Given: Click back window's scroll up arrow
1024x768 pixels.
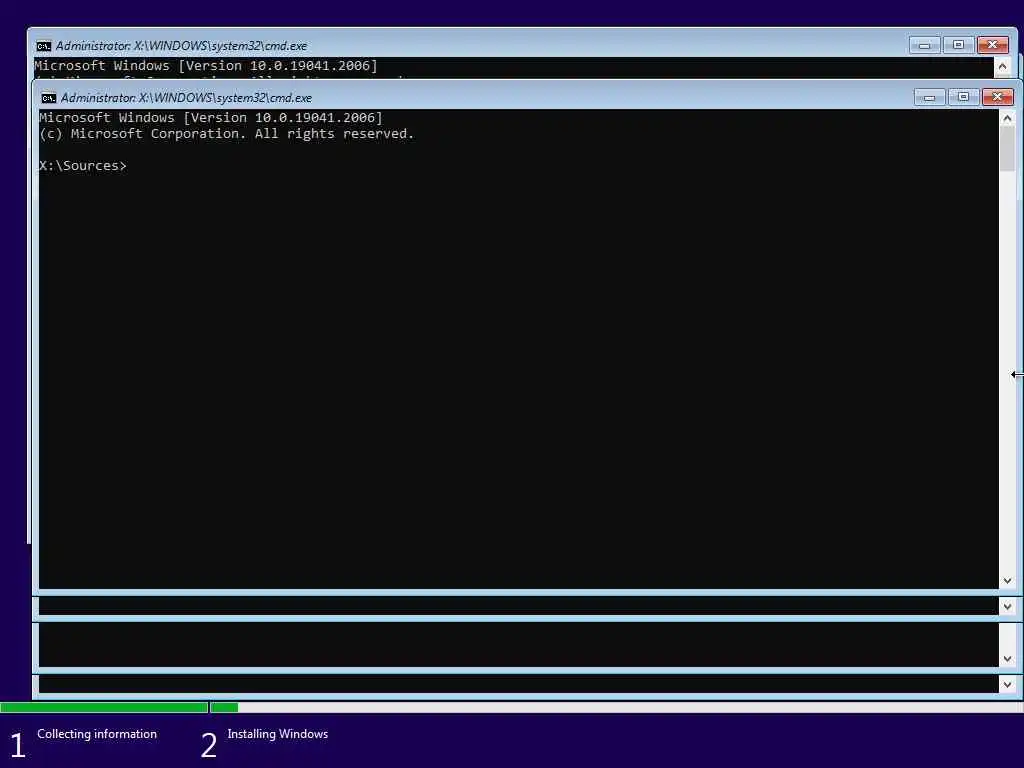Looking at the screenshot, I should [1002, 66].
